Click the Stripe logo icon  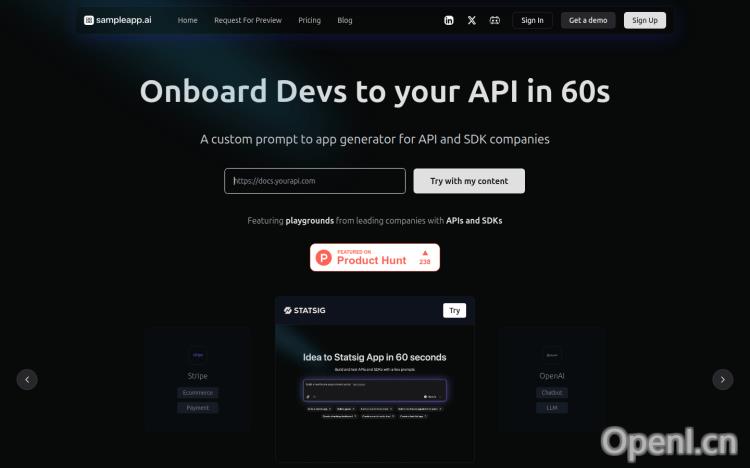coord(198,354)
